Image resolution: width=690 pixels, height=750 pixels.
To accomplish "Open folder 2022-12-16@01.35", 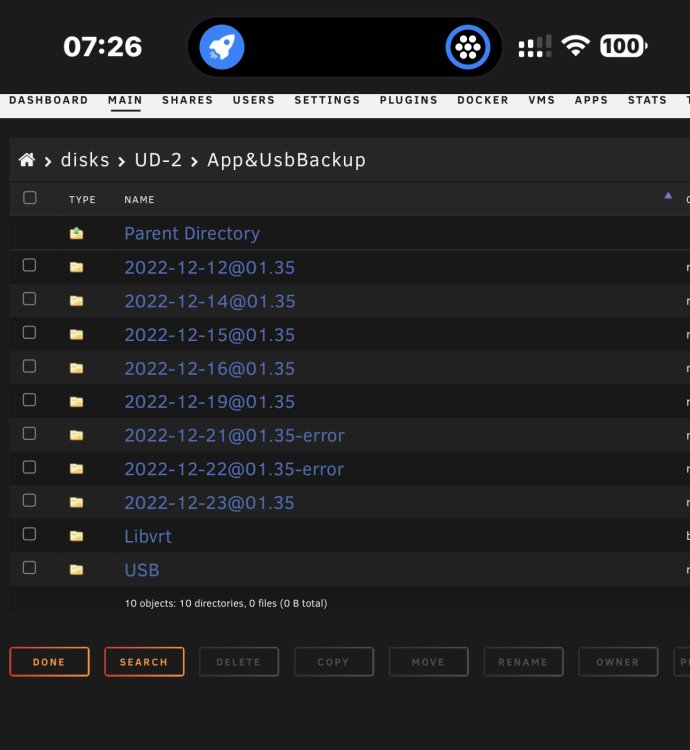I will pos(209,368).
